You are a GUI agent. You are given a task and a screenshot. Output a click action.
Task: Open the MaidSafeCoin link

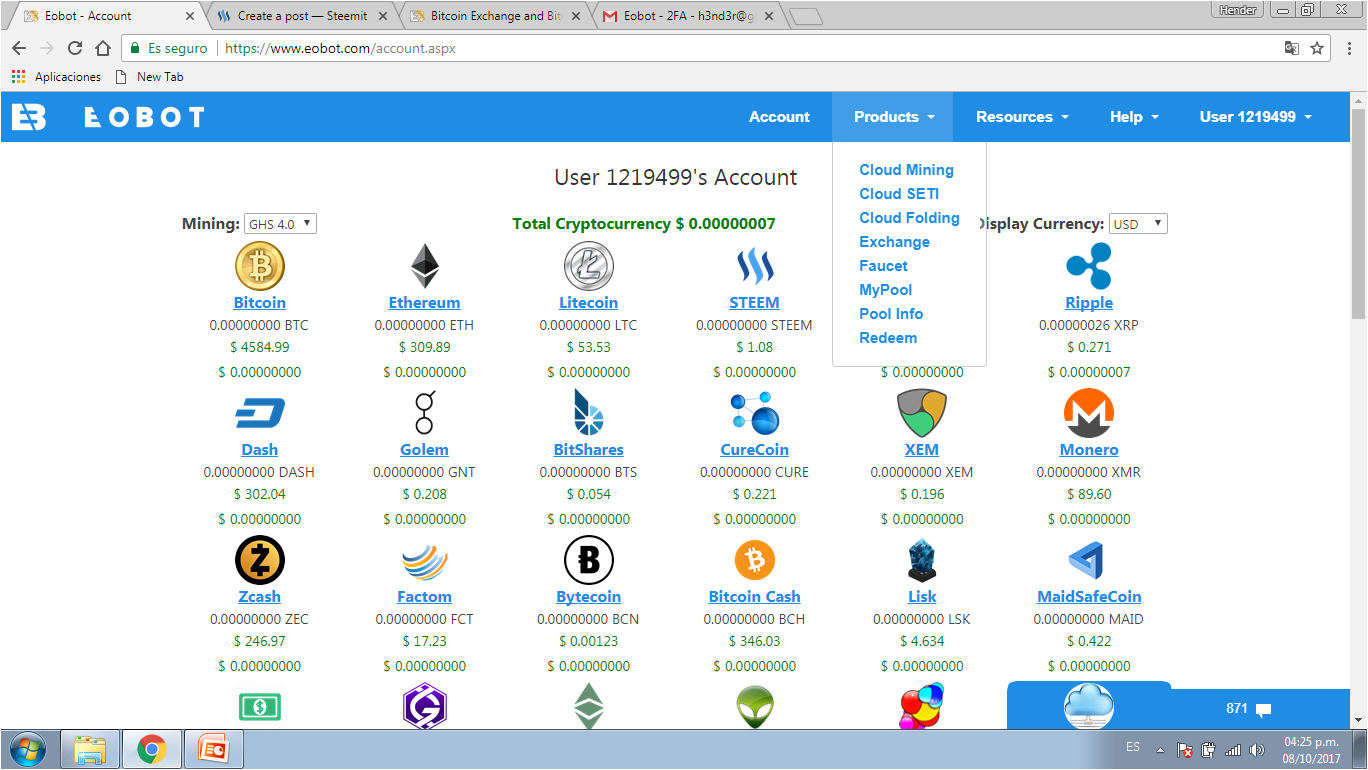click(x=1089, y=597)
